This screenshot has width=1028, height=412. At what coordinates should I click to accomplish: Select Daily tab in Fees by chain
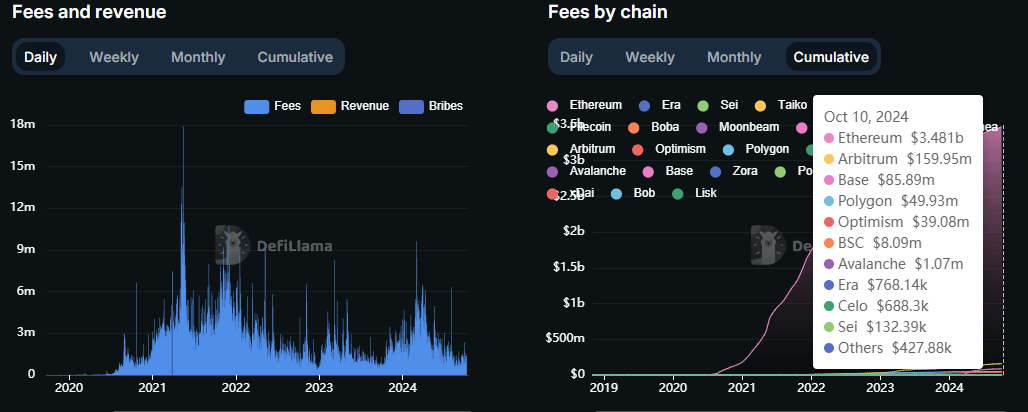point(576,57)
